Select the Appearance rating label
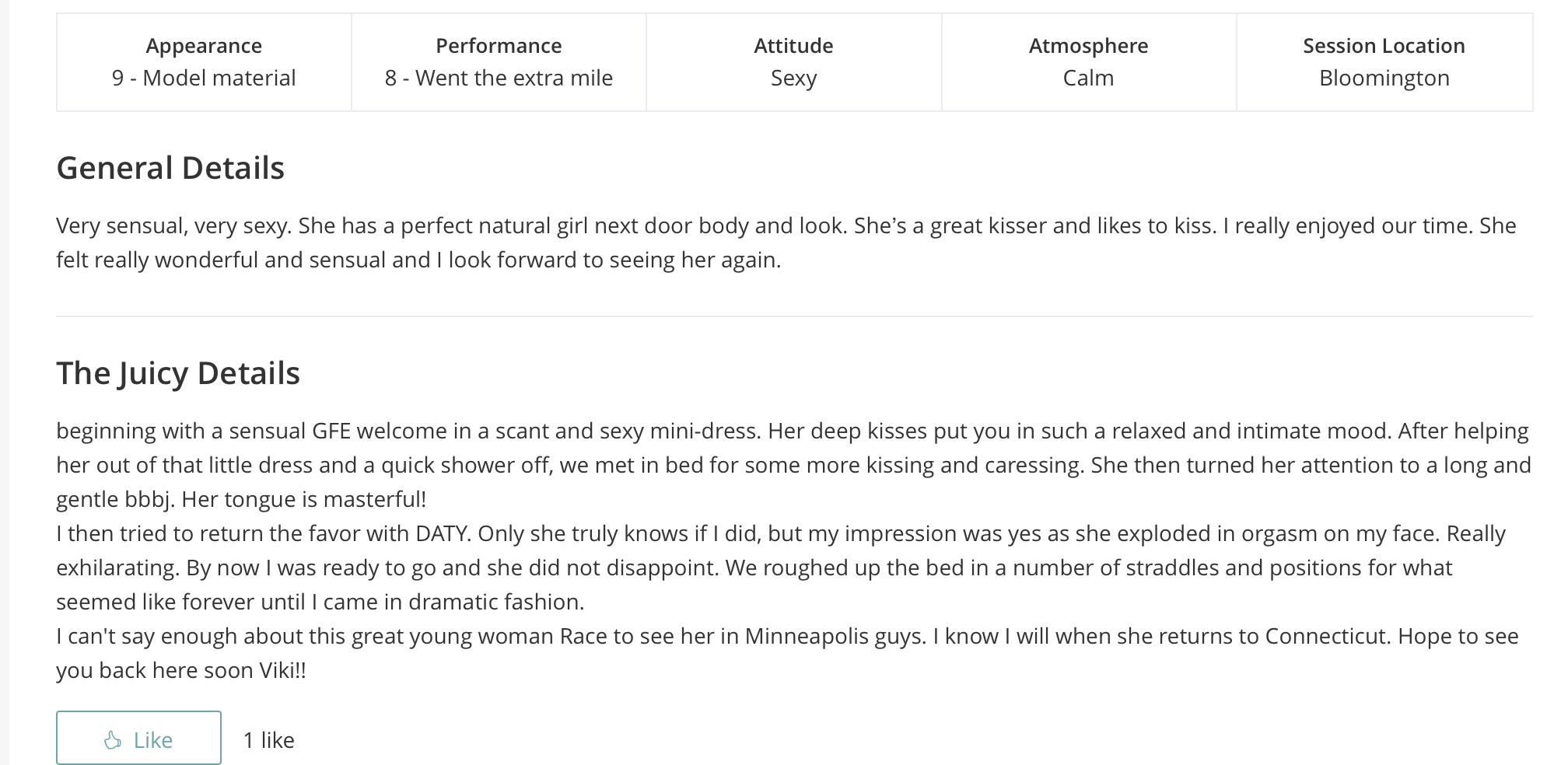 [204, 46]
